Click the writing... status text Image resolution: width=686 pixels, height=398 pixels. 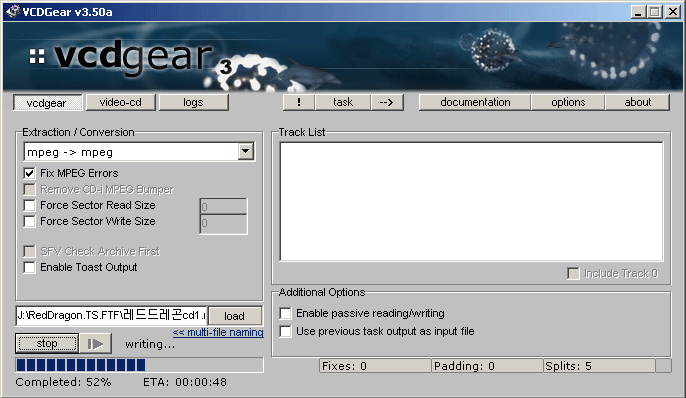click(150, 345)
